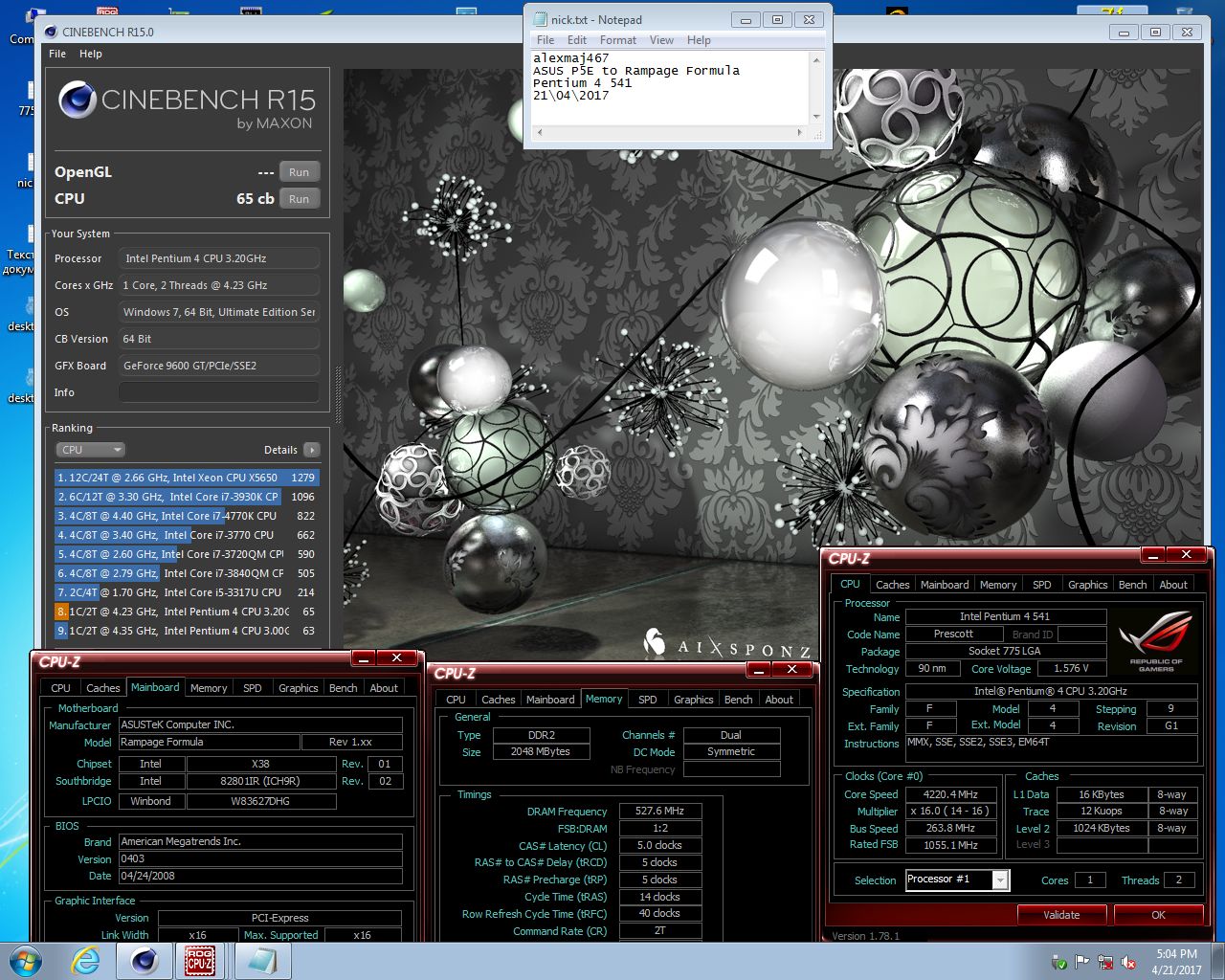The width and height of the screenshot is (1225, 980).
Task: Click Notepad vertical scrollbar up arrow
Action: [816, 59]
